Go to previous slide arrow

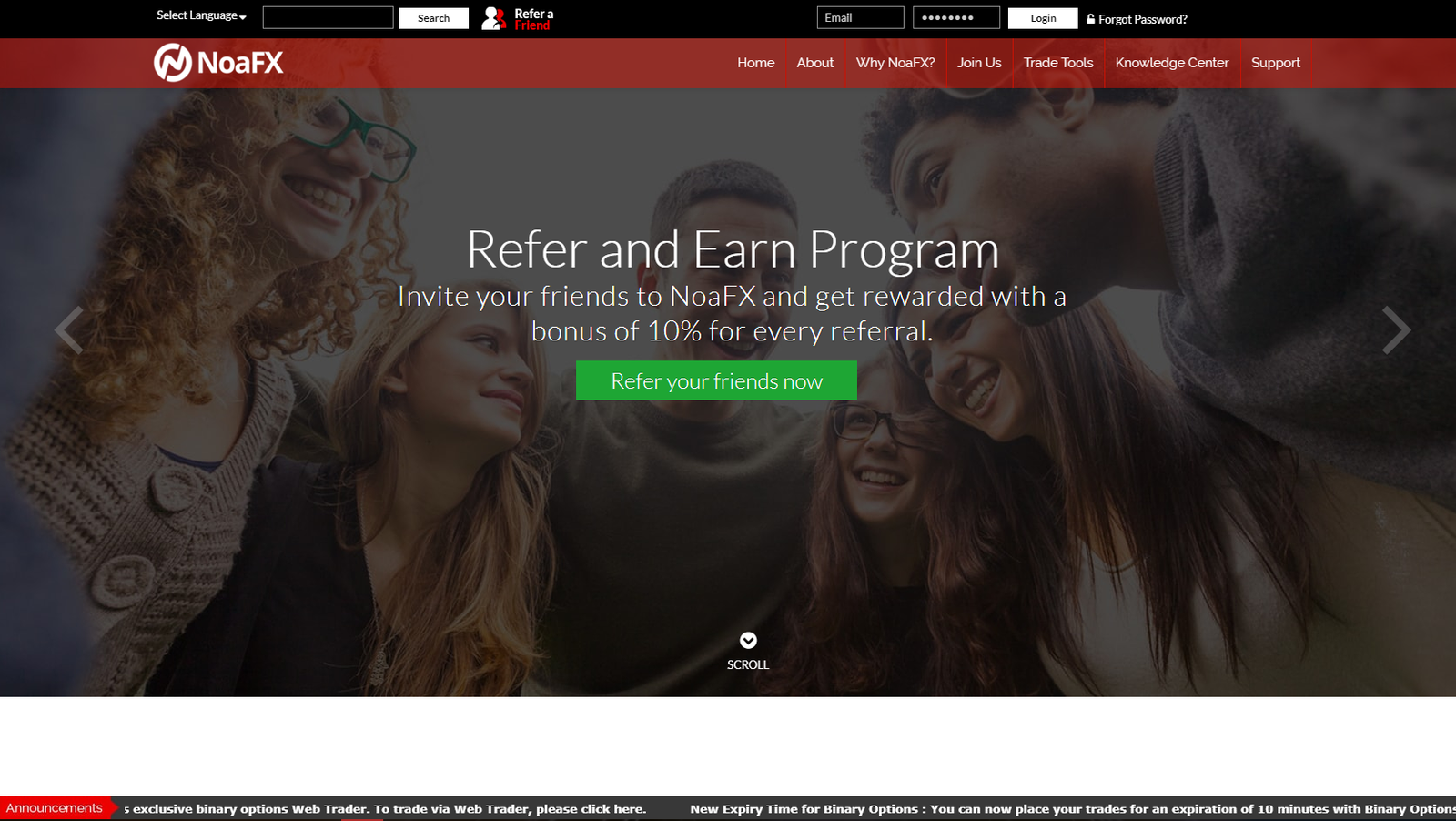69,329
